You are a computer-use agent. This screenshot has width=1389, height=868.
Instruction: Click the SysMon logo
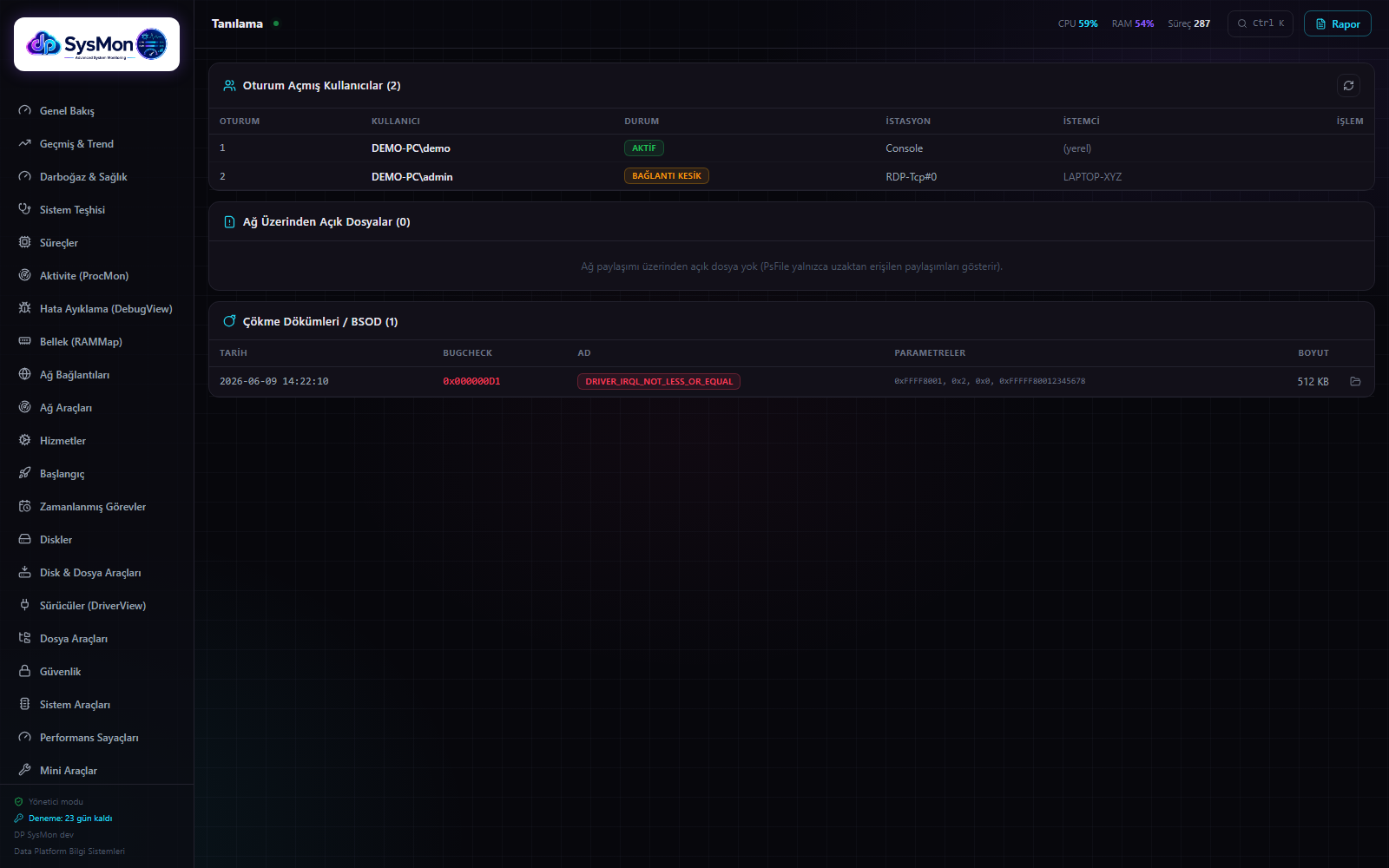96,44
